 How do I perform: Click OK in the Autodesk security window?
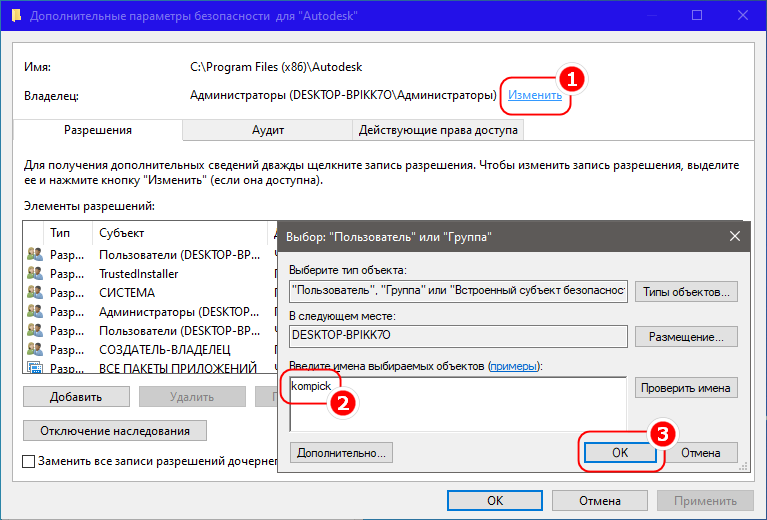coord(495,500)
